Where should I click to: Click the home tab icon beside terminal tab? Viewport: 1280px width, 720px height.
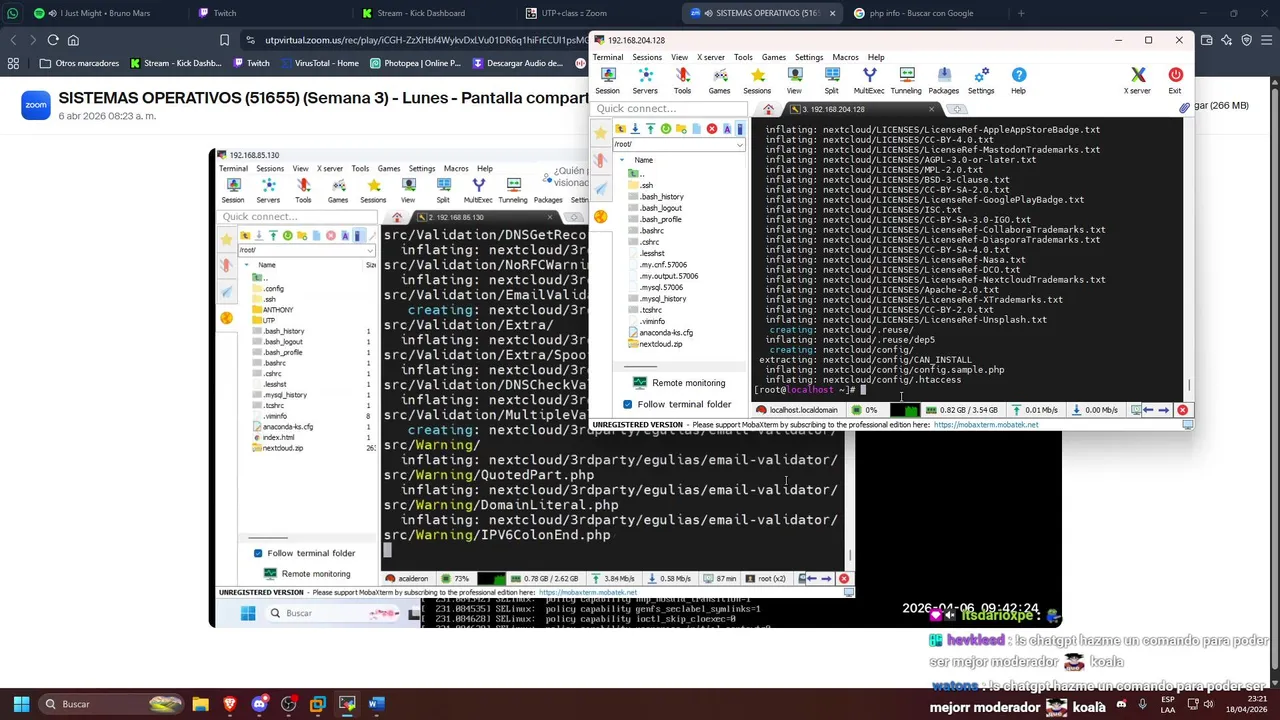768,109
